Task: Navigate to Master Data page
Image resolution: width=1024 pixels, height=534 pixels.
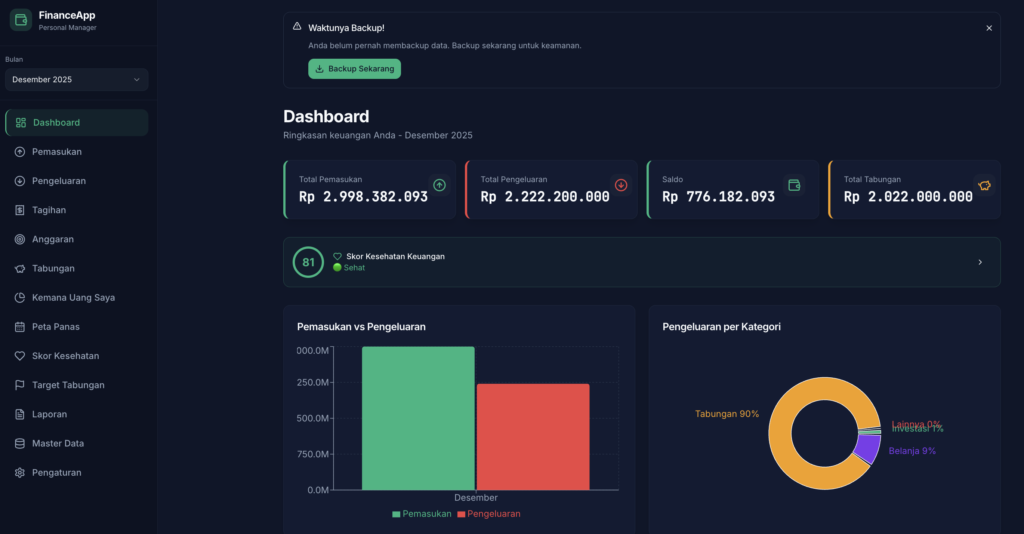Action: pyautogui.click(x=58, y=443)
